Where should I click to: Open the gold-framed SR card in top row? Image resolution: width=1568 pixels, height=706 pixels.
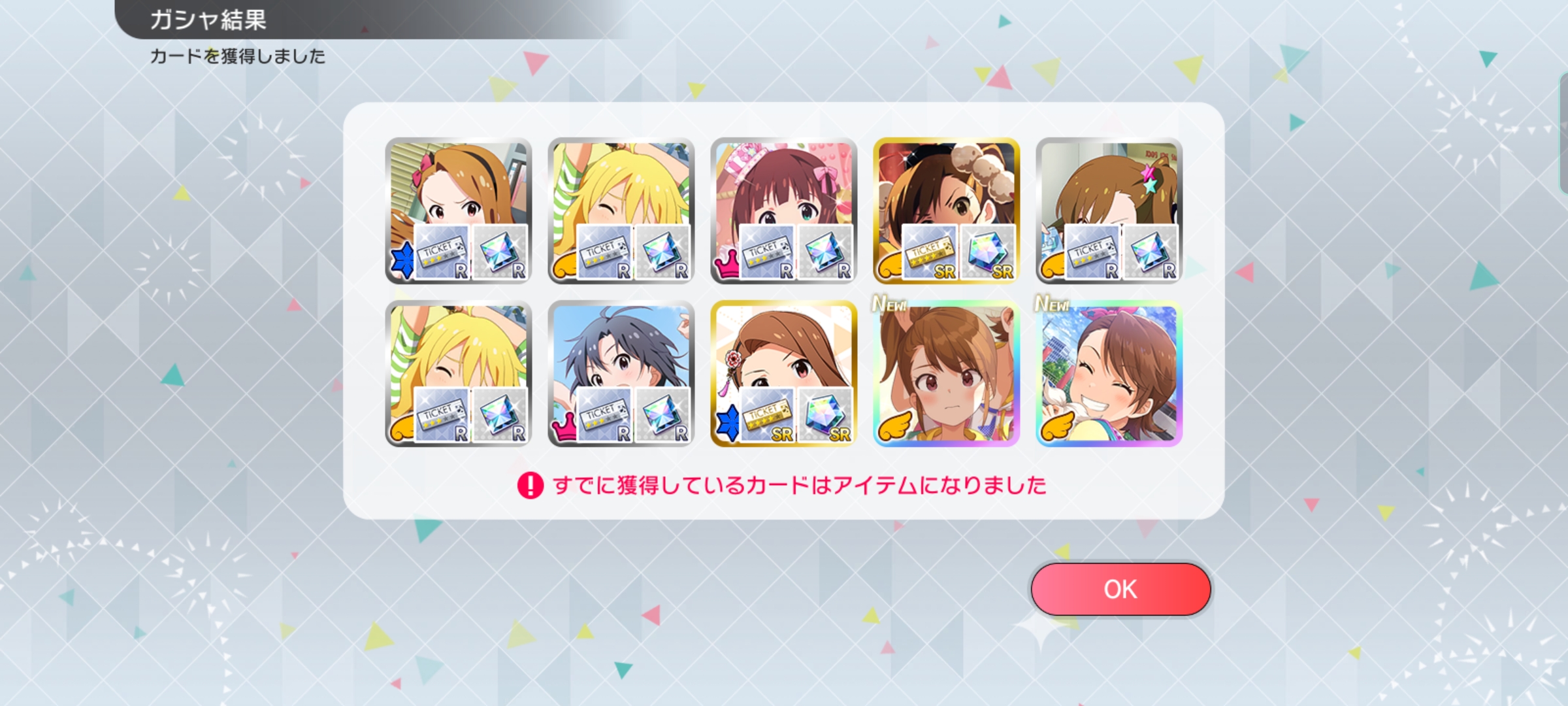(x=946, y=210)
